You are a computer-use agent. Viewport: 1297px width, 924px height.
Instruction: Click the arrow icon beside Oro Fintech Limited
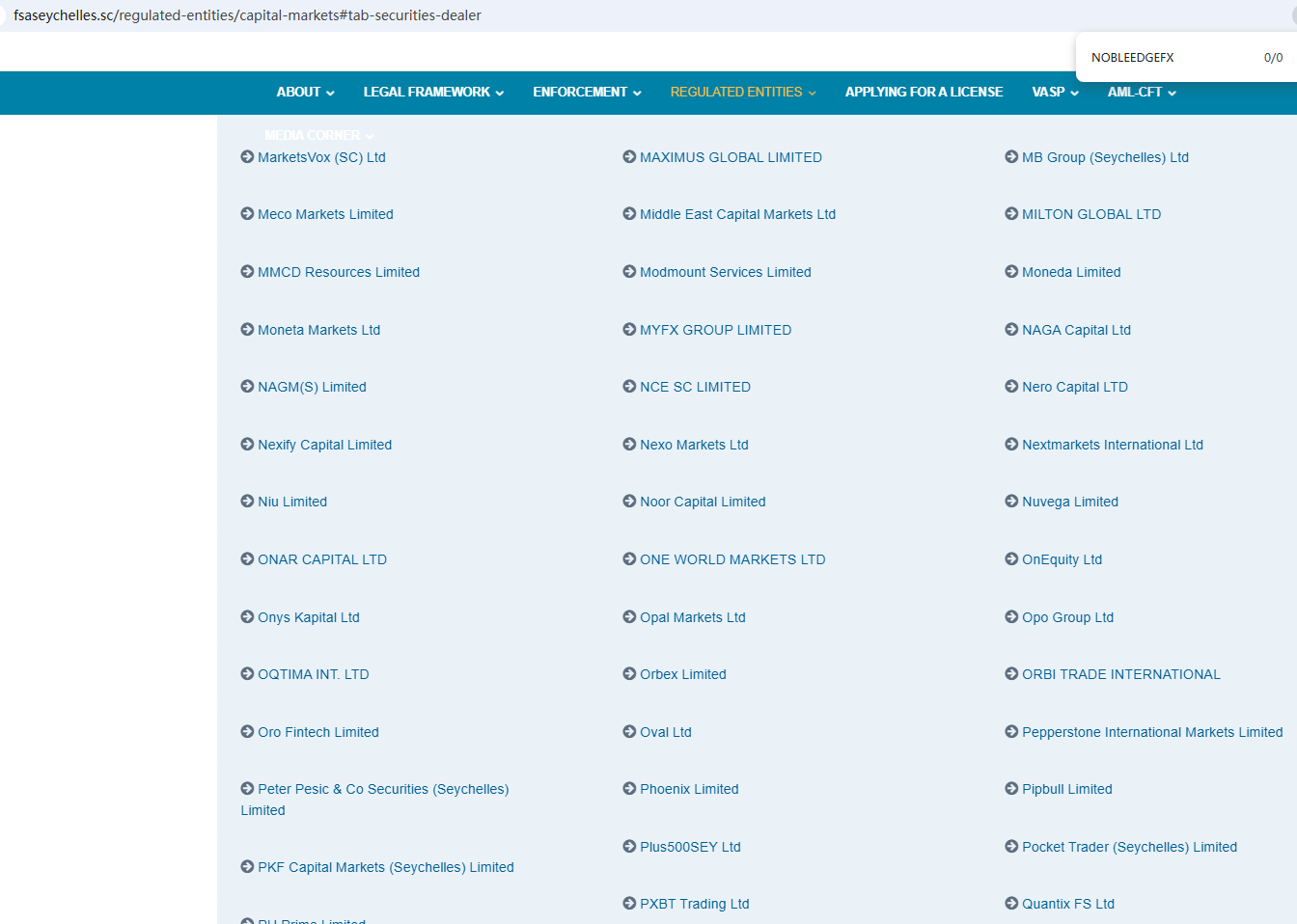(x=247, y=731)
